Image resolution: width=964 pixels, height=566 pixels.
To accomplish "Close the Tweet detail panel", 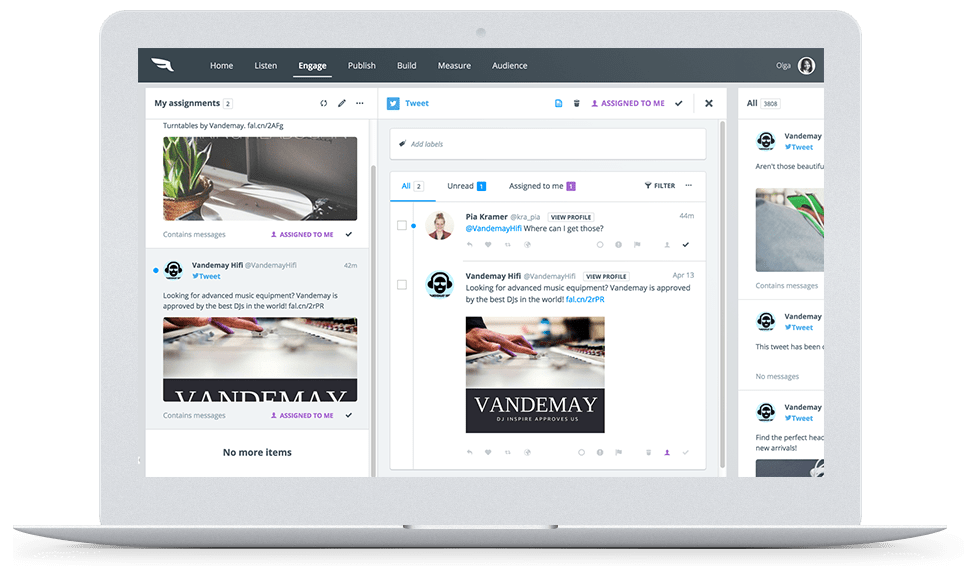I will (x=709, y=103).
